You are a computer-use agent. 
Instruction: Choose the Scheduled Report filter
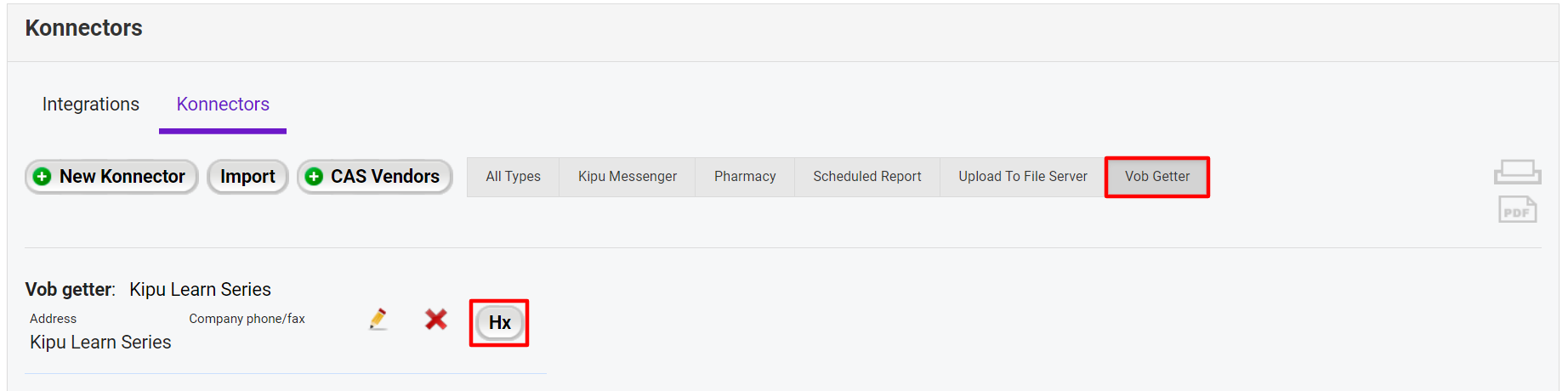[x=867, y=177]
